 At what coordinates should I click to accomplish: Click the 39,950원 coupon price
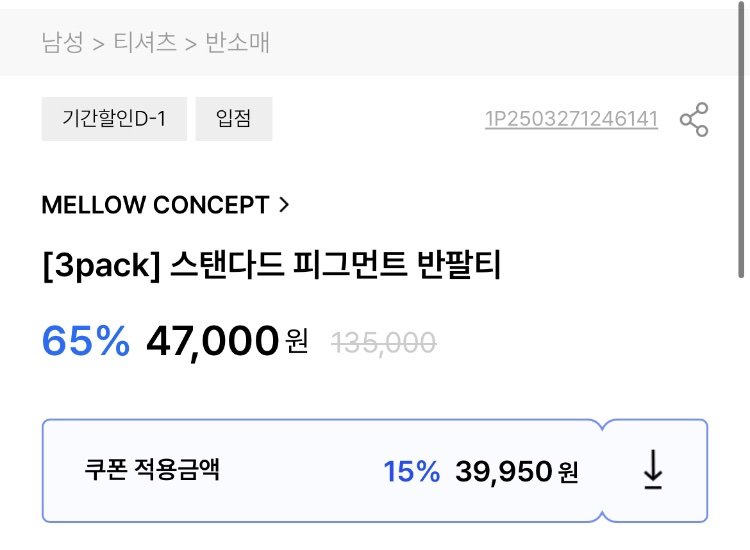pos(516,472)
